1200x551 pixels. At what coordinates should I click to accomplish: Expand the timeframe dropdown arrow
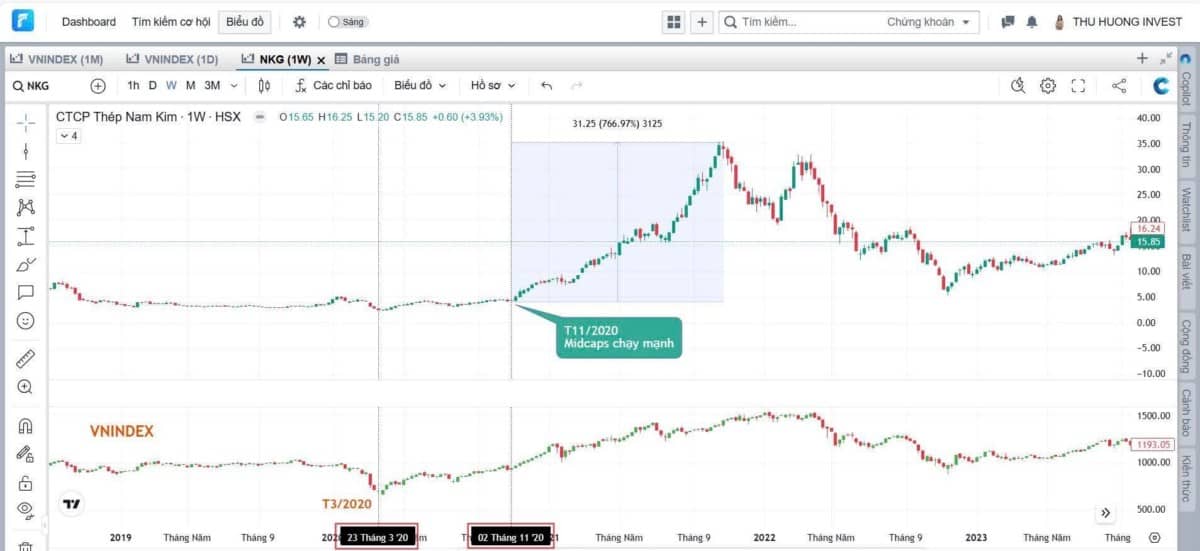pyautogui.click(x=234, y=86)
